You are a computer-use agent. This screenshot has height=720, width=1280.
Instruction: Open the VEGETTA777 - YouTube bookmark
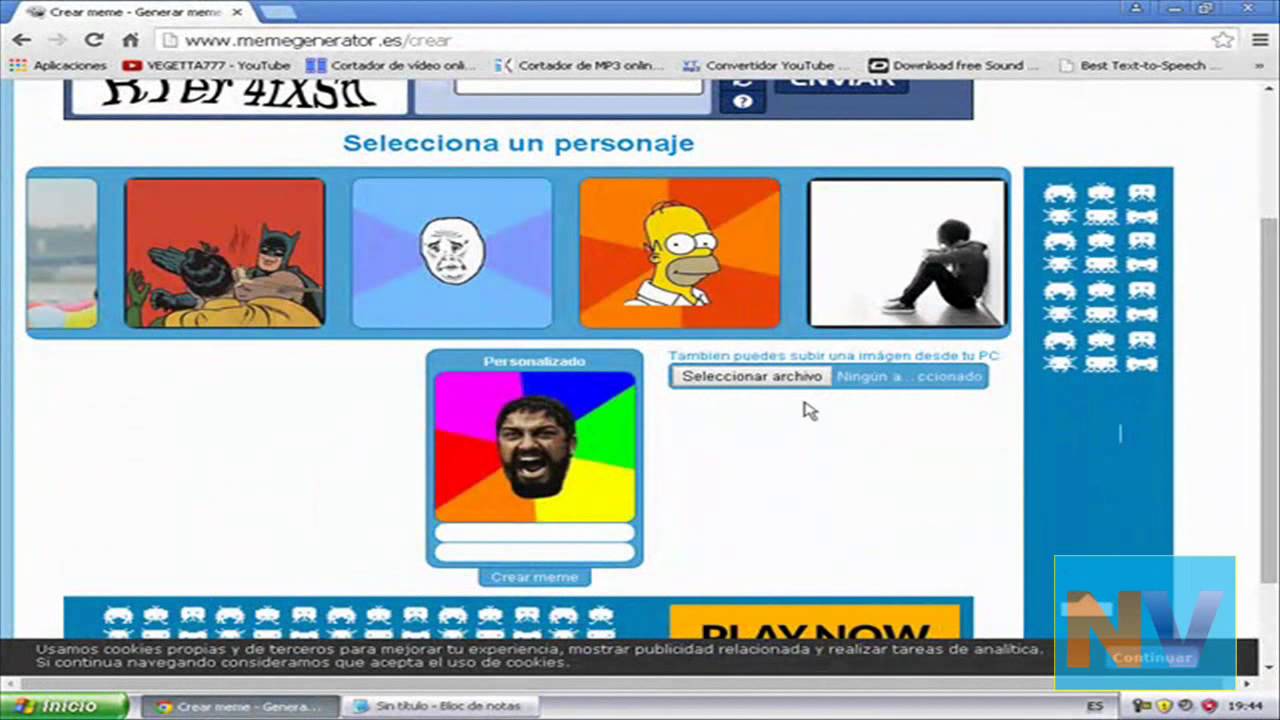tap(206, 65)
